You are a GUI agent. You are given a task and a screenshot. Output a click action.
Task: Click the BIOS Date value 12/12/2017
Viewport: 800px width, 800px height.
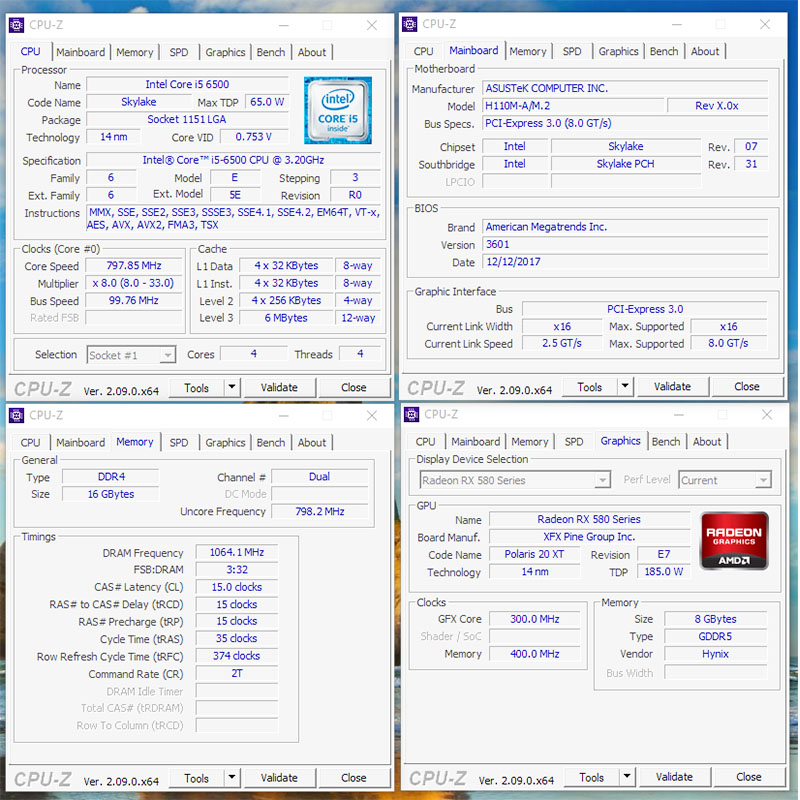tap(625, 262)
